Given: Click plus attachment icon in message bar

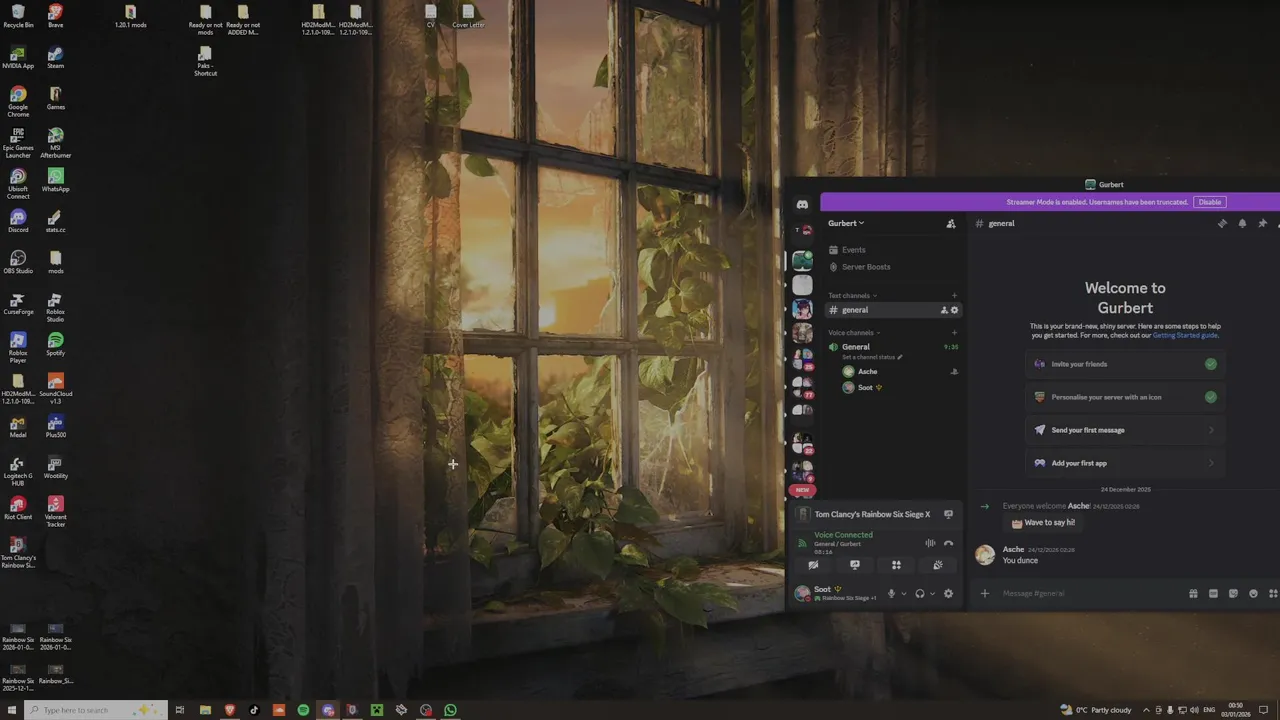Looking at the screenshot, I should coord(984,593).
